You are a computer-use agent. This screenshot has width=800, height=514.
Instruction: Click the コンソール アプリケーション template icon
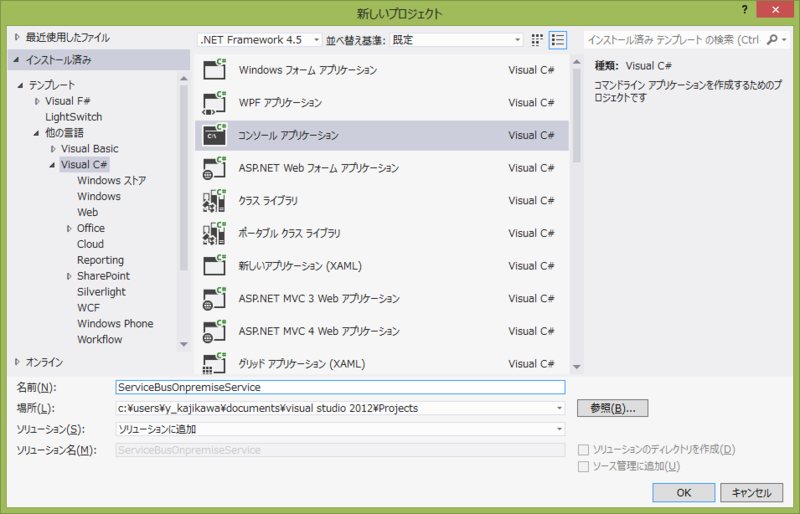[x=214, y=135]
